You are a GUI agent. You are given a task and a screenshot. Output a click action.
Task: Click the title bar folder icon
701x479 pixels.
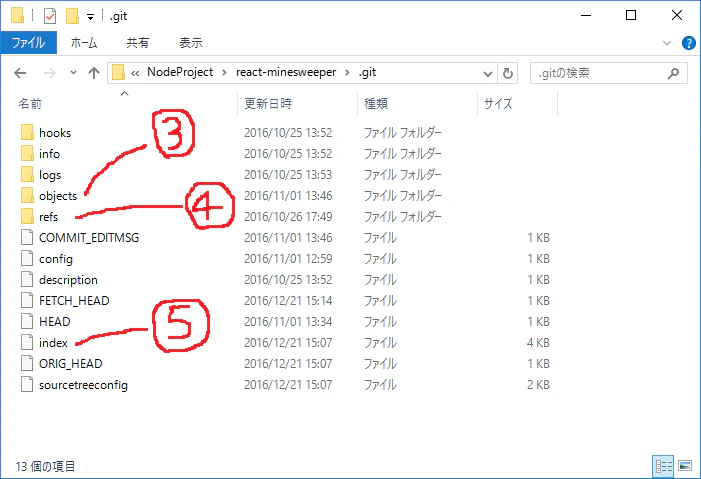point(17,16)
